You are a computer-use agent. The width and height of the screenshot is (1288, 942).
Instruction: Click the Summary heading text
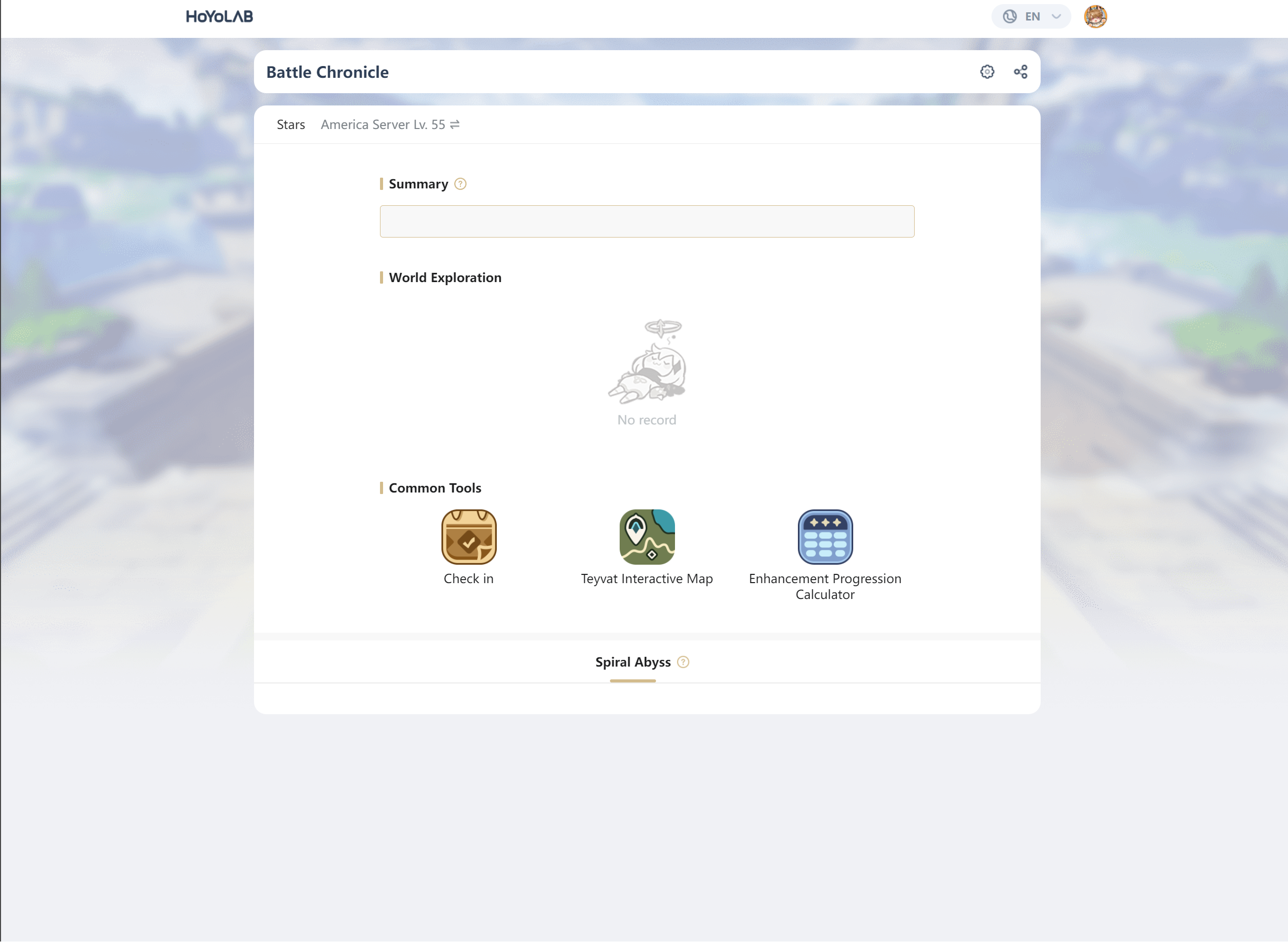(418, 184)
